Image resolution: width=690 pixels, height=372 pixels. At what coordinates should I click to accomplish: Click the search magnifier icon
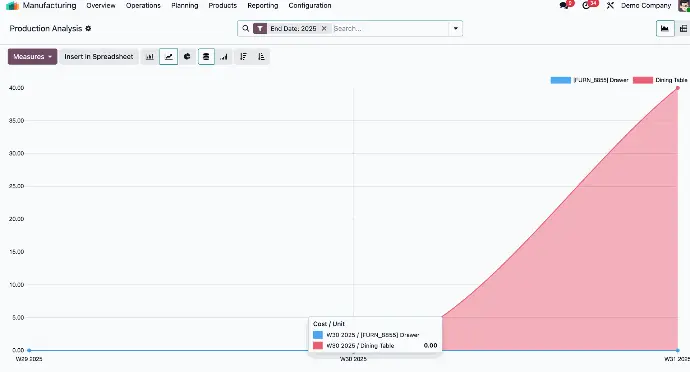[x=246, y=29]
